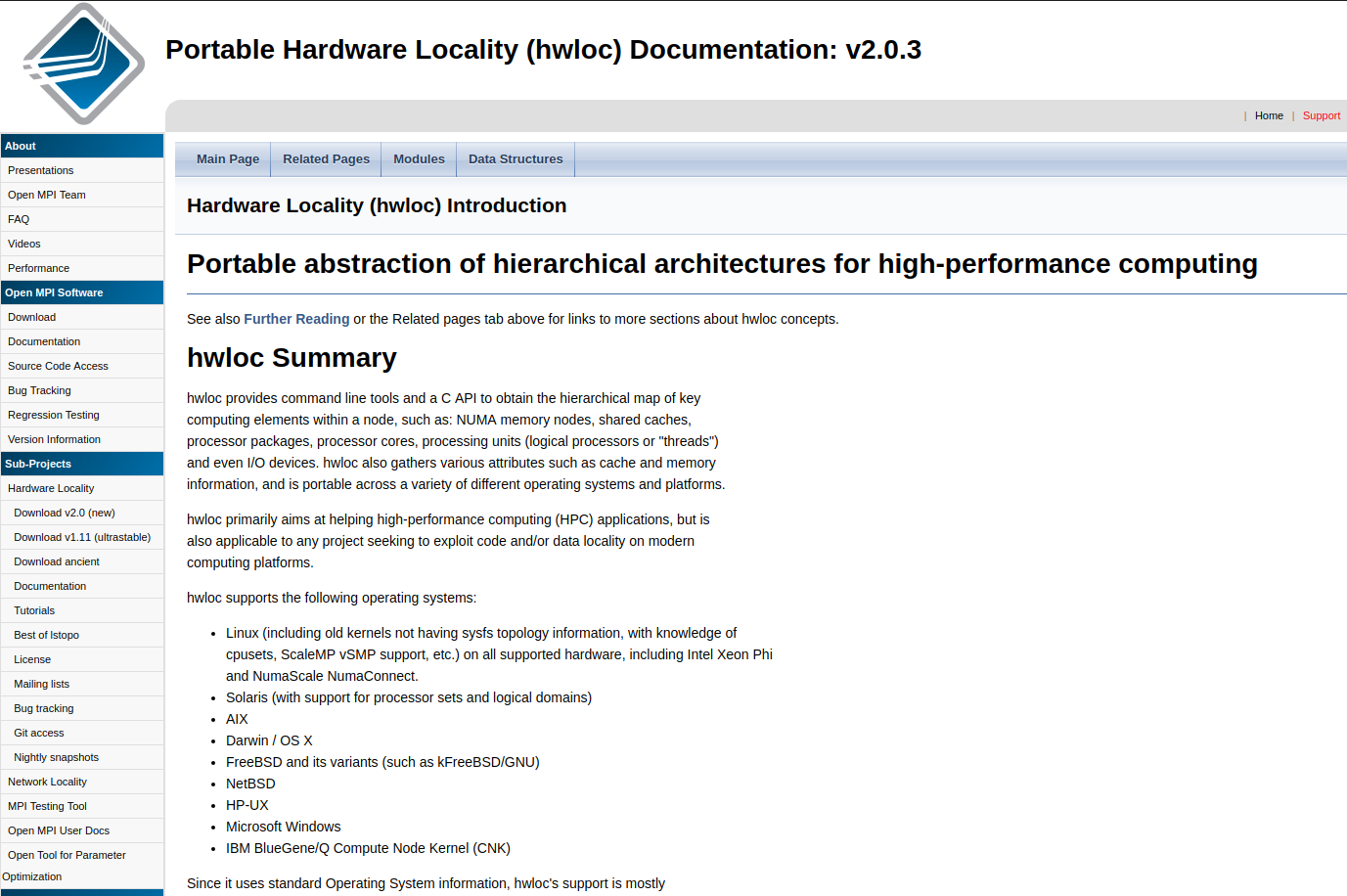The height and width of the screenshot is (896, 1347).
Task: Open the Network Locality sub-project
Action: [x=82, y=782]
